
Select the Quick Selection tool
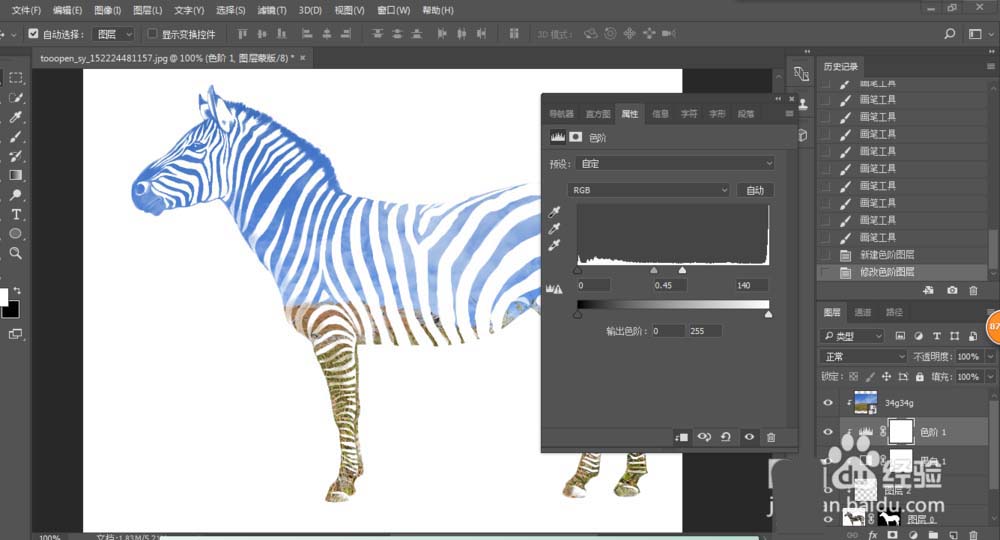click(x=16, y=98)
